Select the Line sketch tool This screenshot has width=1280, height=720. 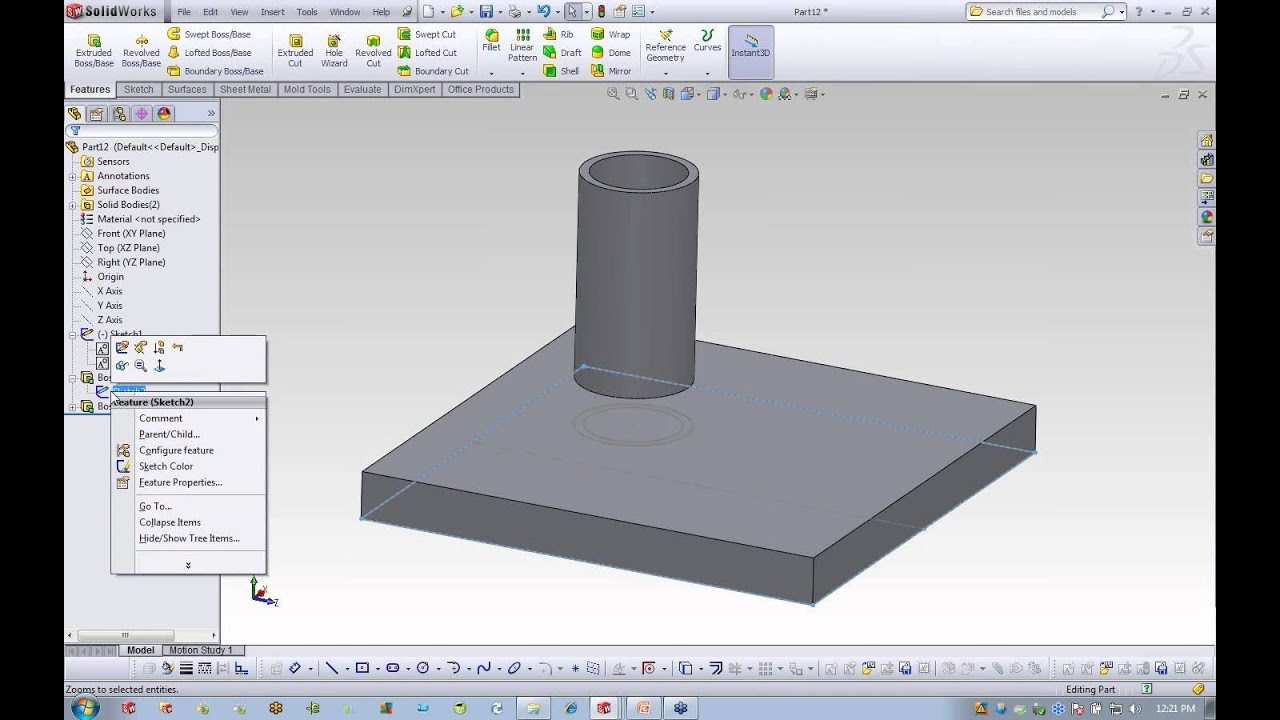(332, 668)
